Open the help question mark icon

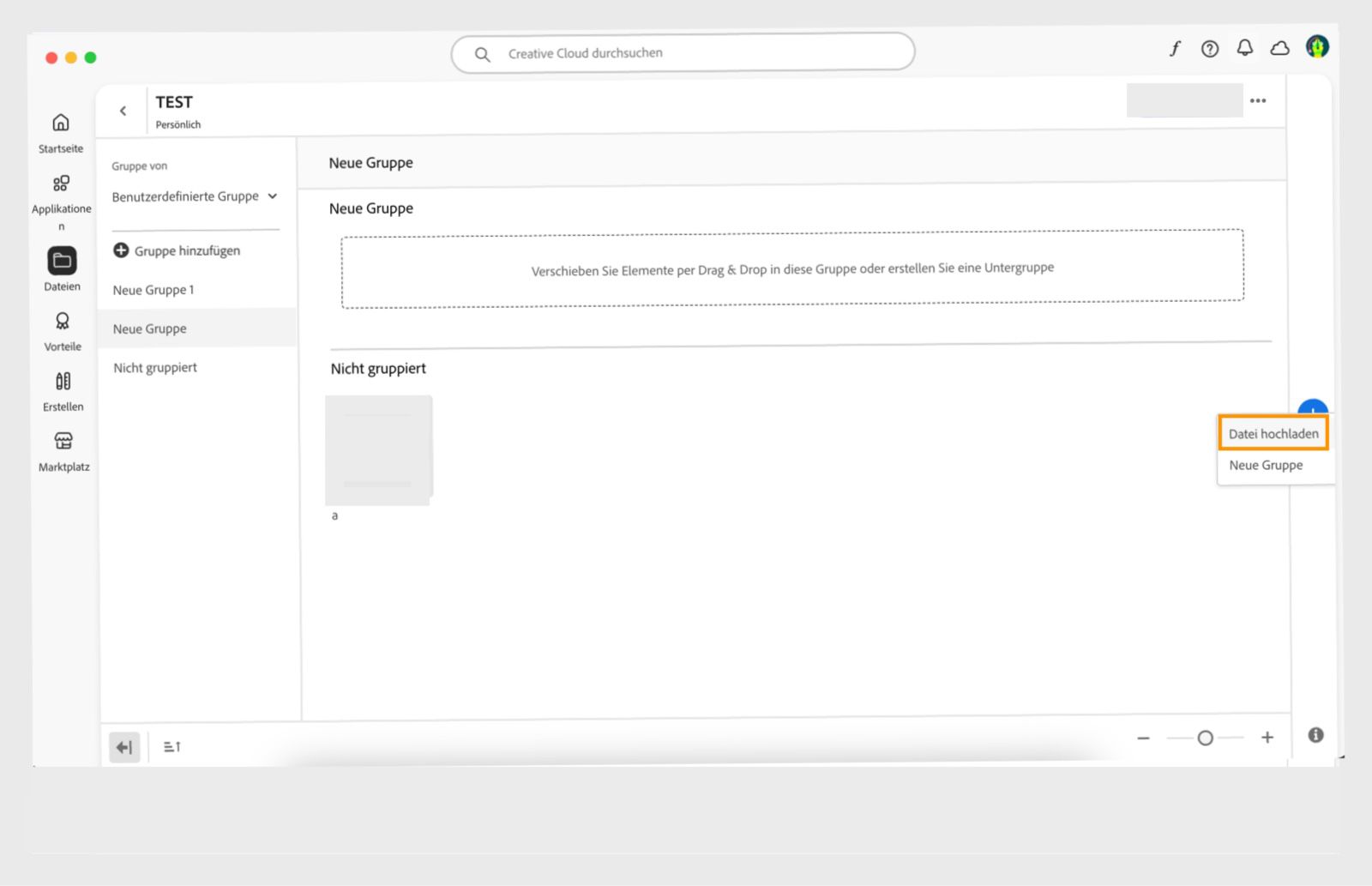pyautogui.click(x=1210, y=49)
